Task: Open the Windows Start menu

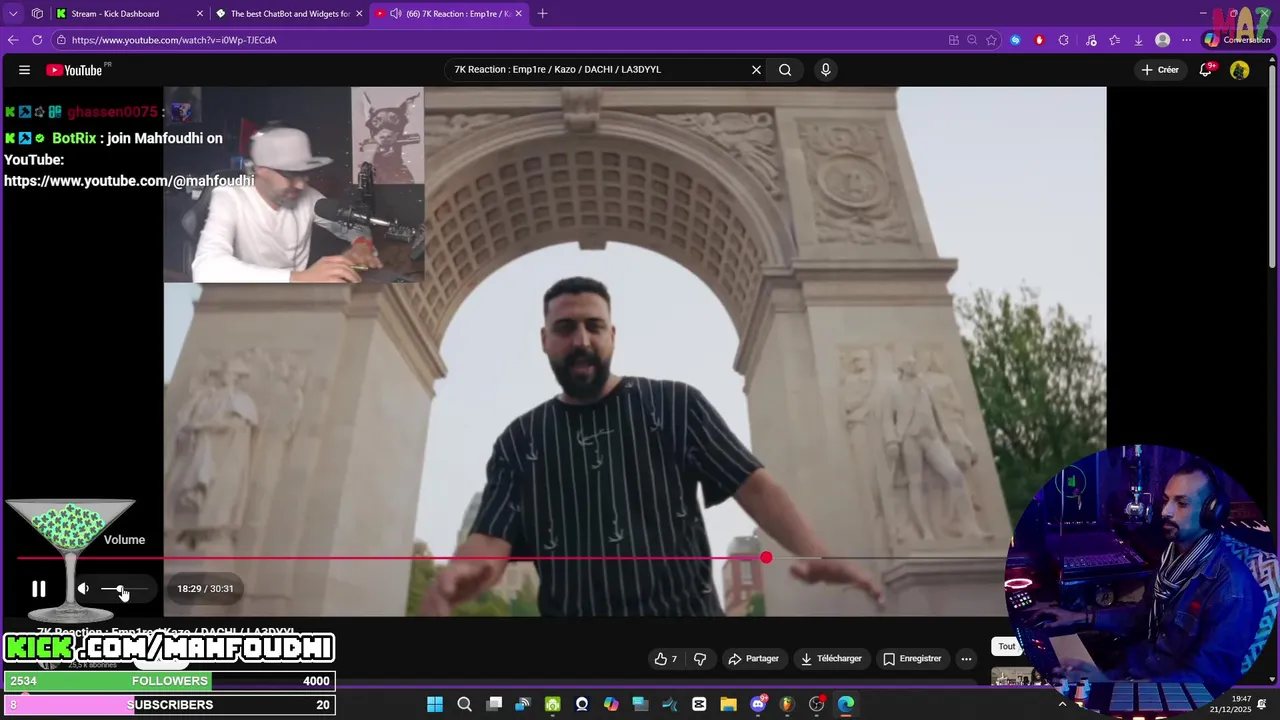Action: point(435,704)
